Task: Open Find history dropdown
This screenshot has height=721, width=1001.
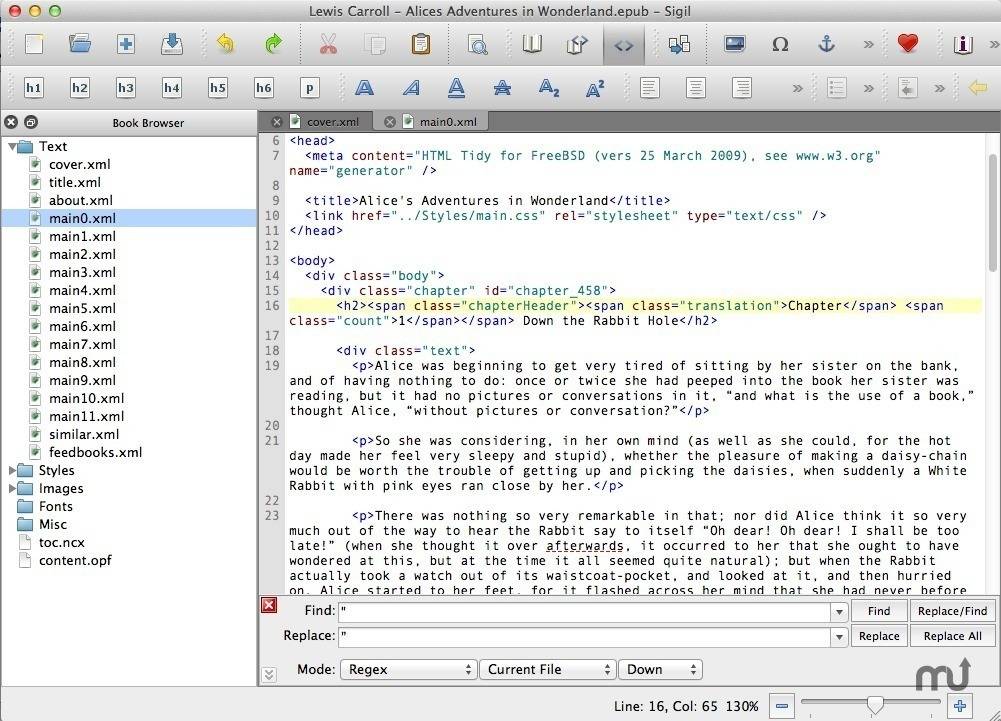Action: (x=839, y=612)
